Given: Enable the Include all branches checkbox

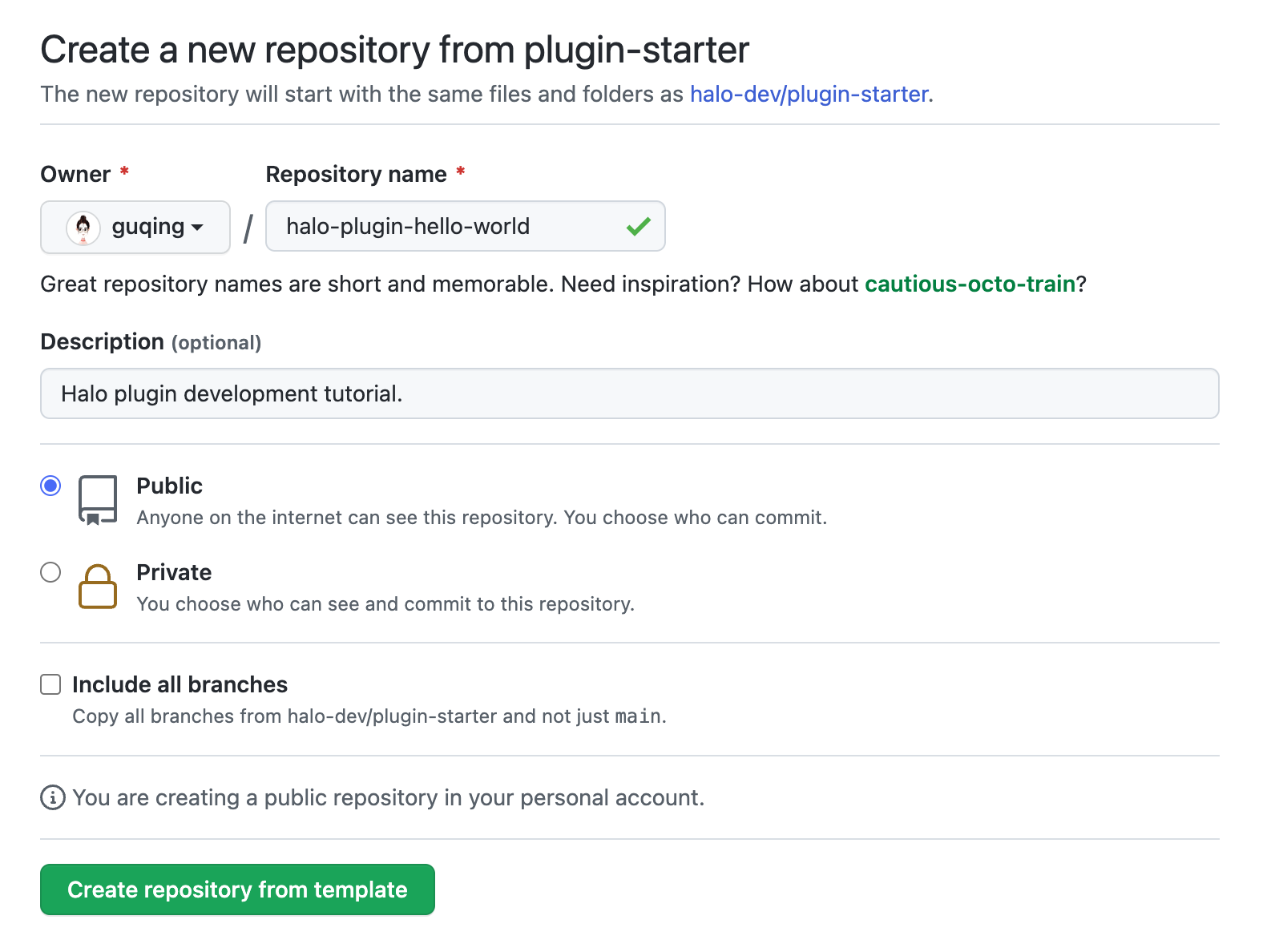Looking at the screenshot, I should [x=50, y=684].
